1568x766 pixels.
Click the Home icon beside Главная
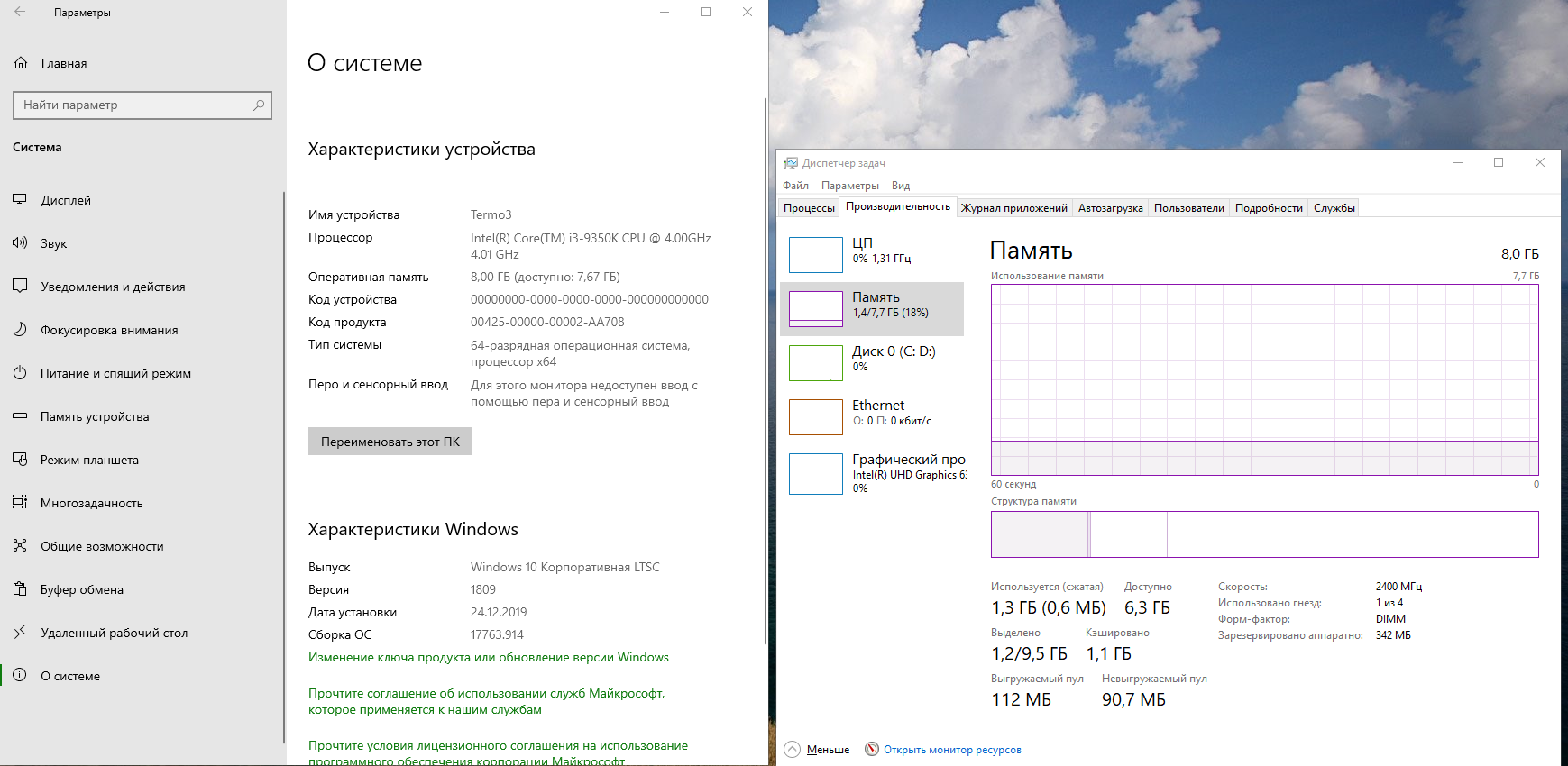[x=21, y=63]
